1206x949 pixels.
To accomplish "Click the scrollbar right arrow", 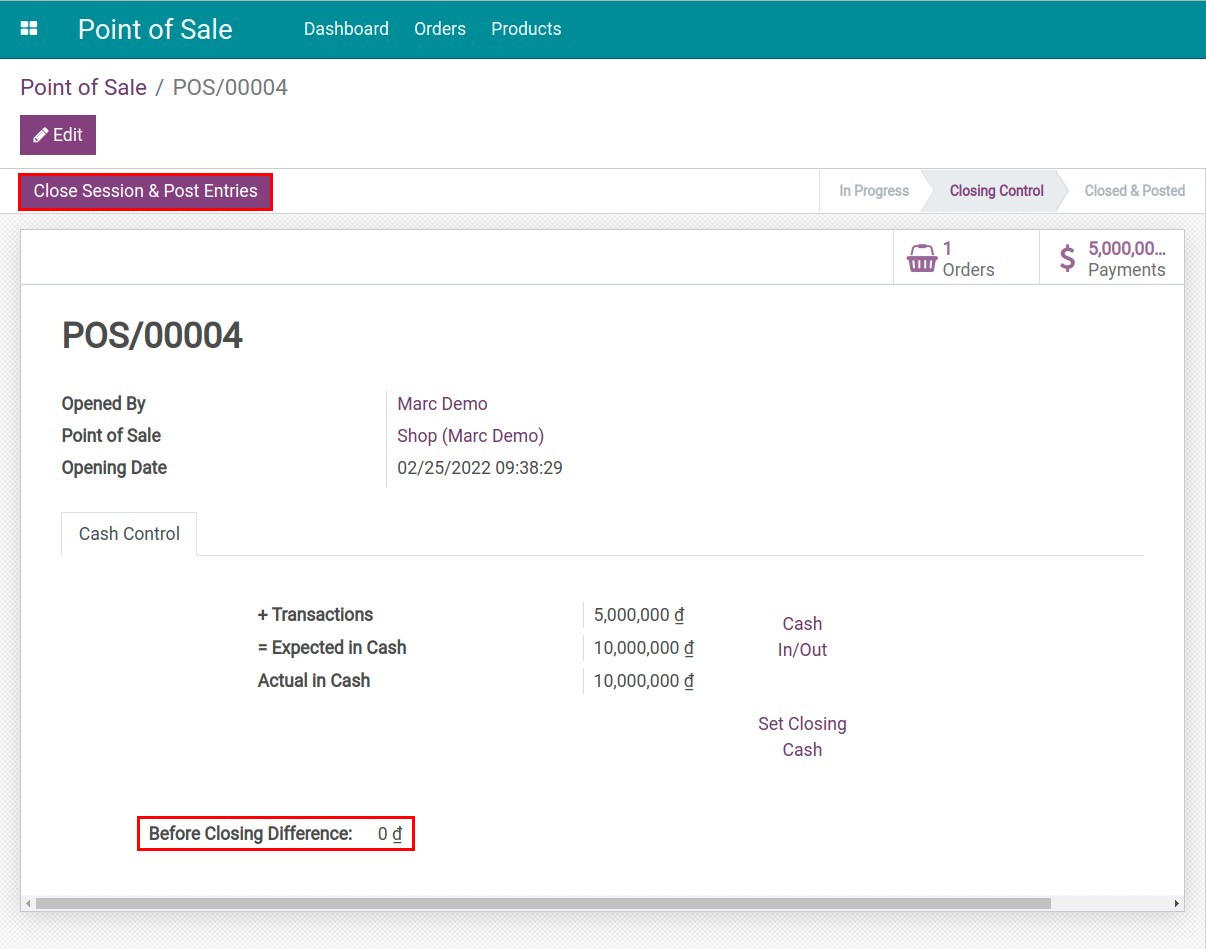I will tap(1177, 903).
